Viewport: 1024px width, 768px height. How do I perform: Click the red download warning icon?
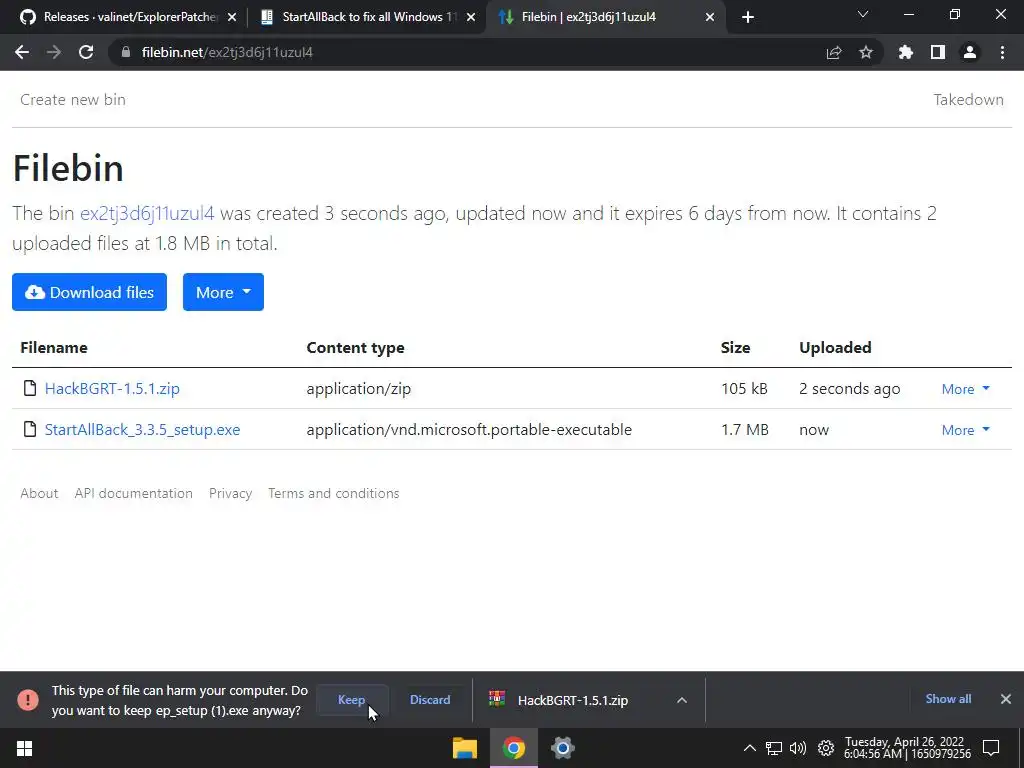[27, 700]
